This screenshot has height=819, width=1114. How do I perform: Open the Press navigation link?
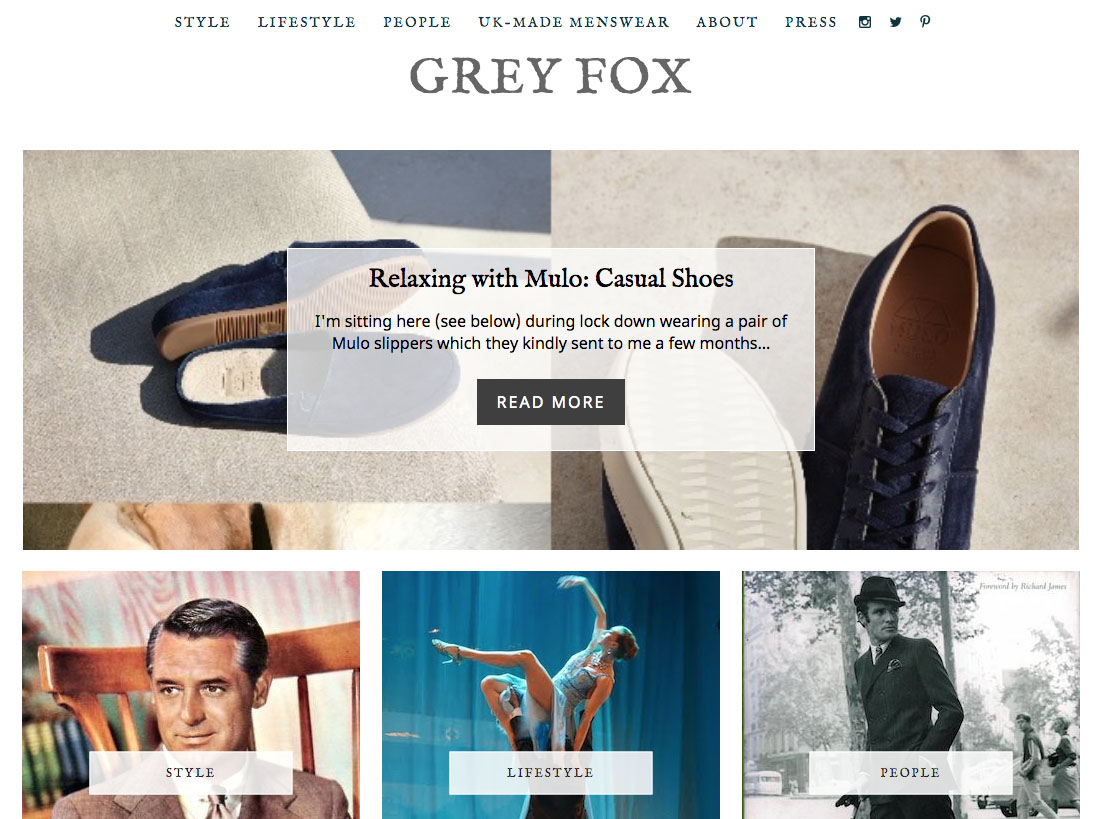point(811,22)
